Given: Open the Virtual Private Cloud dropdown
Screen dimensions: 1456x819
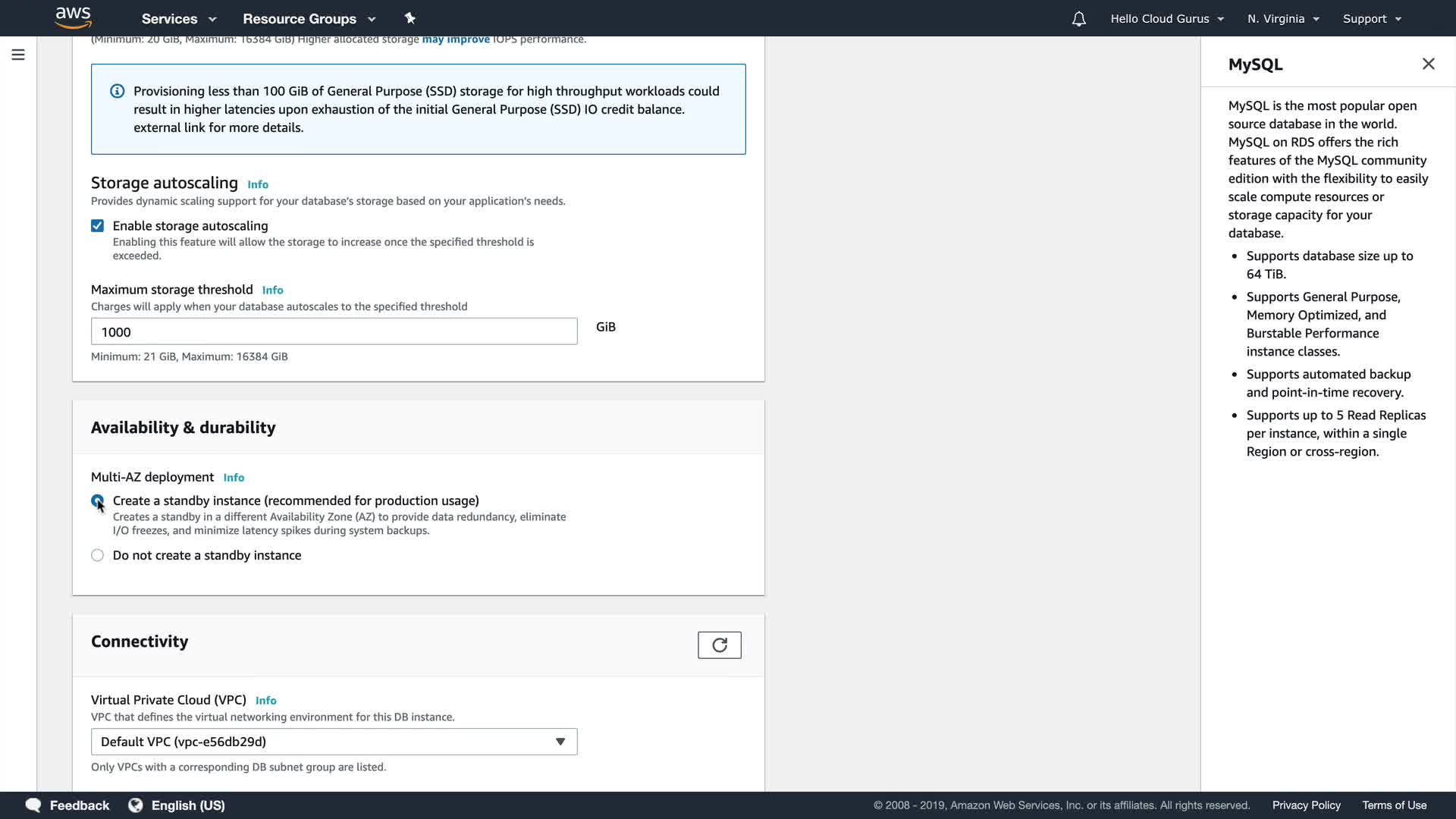Looking at the screenshot, I should tap(334, 742).
